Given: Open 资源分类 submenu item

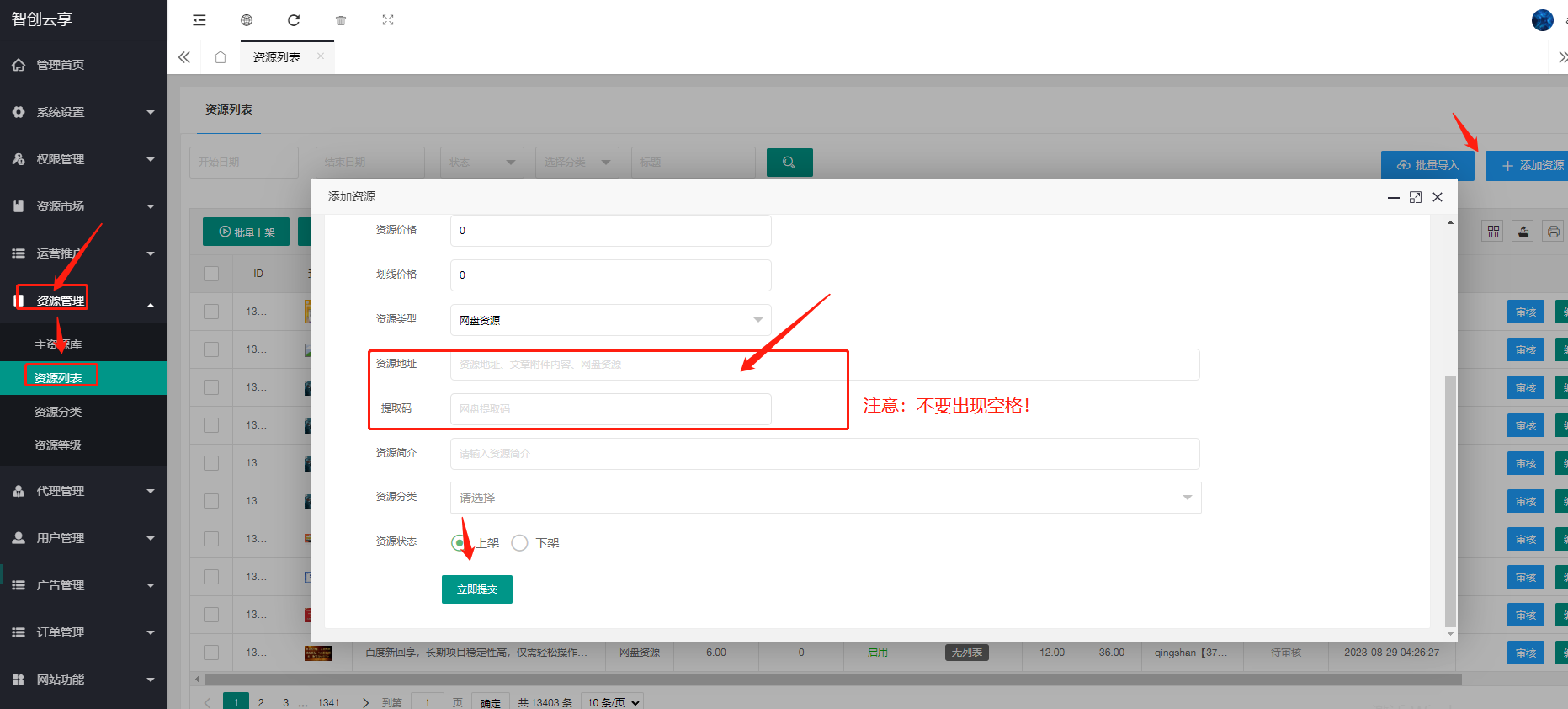Looking at the screenshot, I should click(x=83, y=412).
